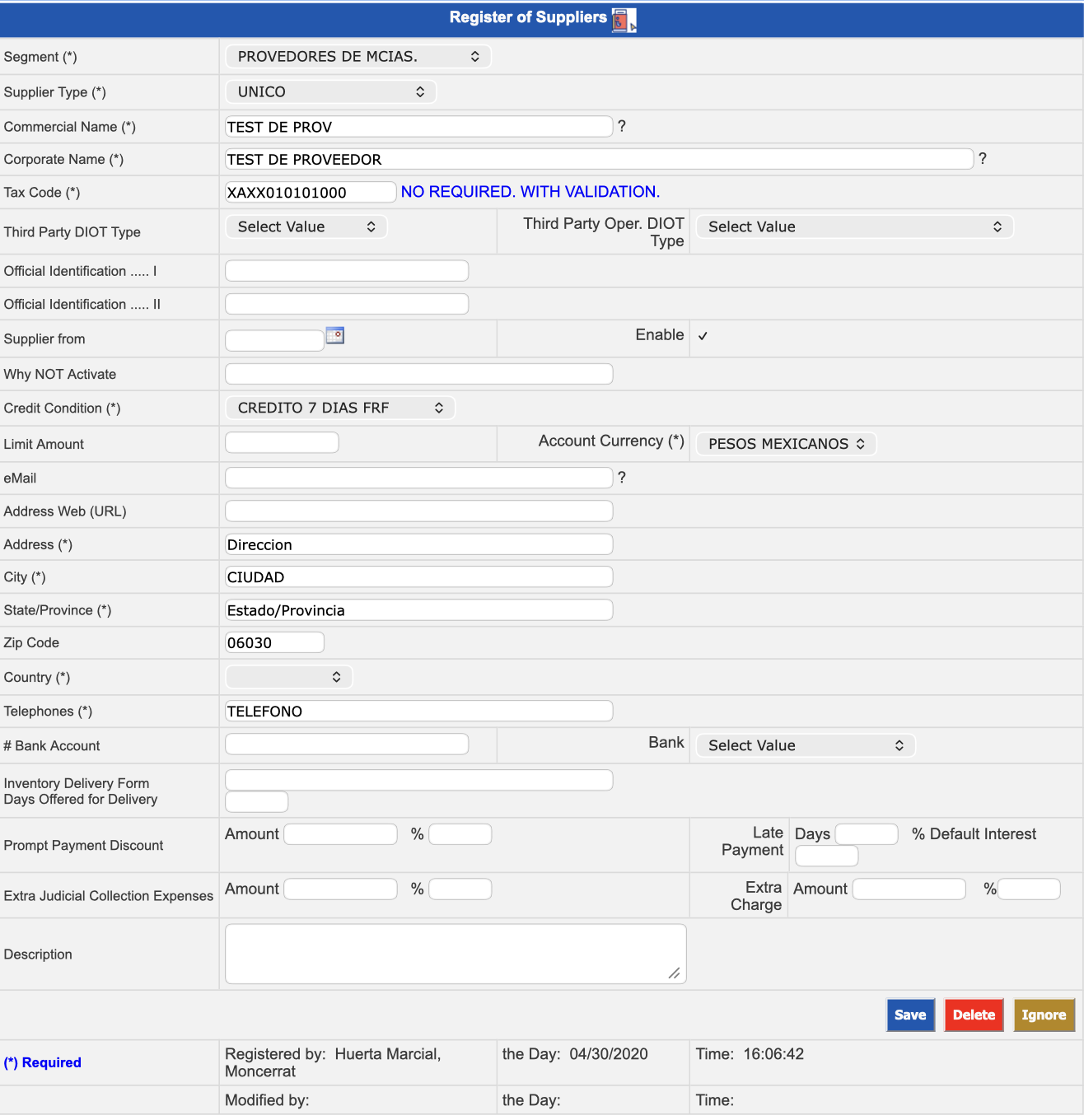This screenshot has width=1084, height=1120.
Task: Open the Bank Select Value dropdown
Action: point(805,746)
